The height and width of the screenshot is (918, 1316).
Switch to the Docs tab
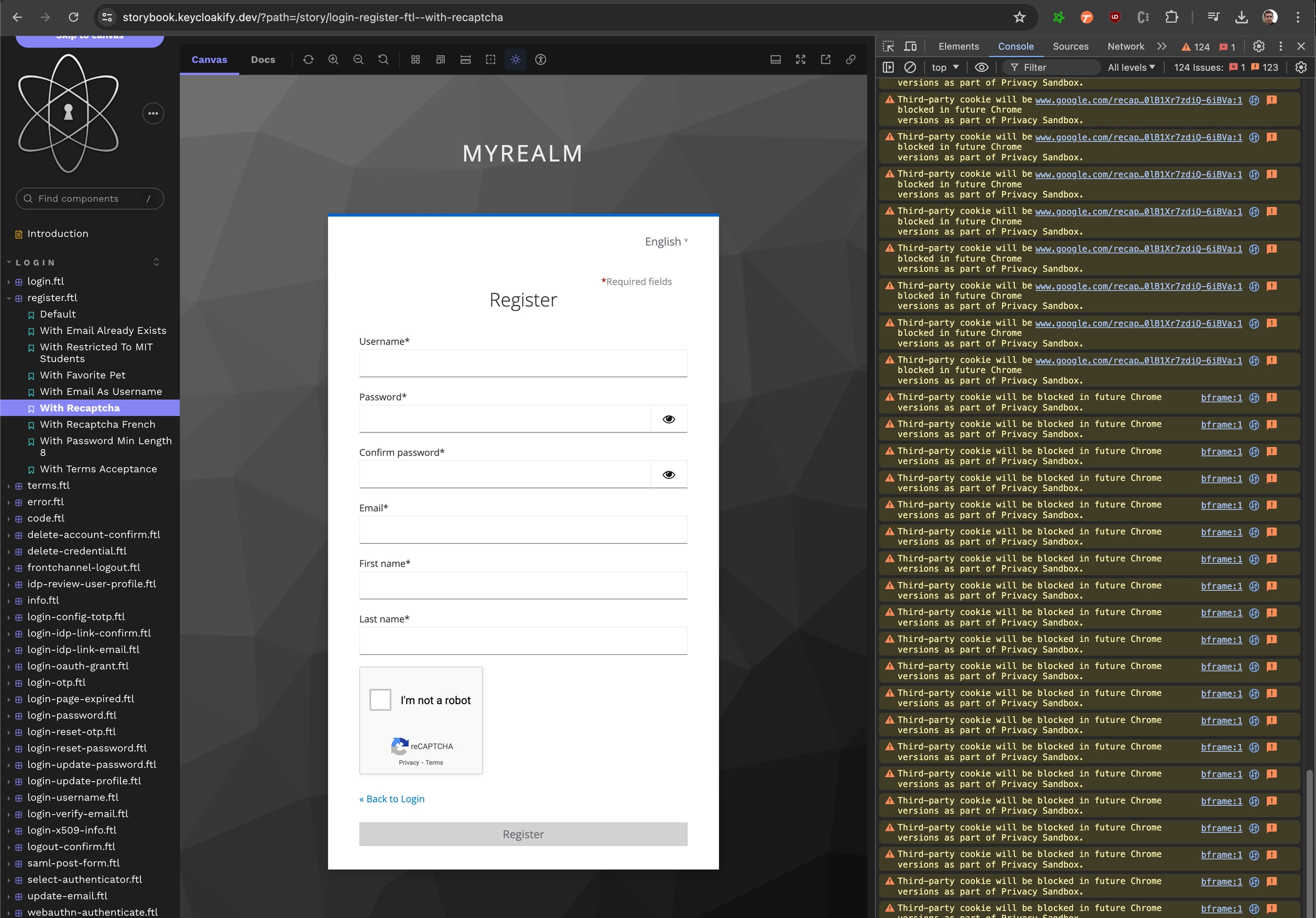263,59
